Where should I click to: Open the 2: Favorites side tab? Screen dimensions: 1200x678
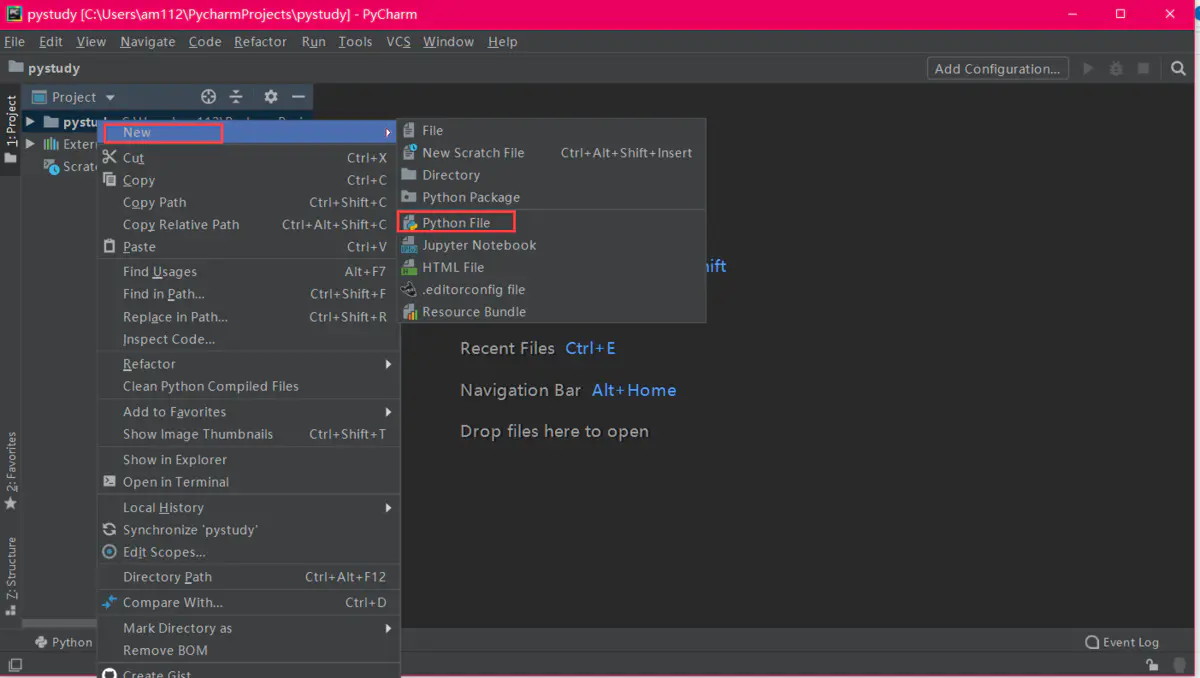pos(11,471)
